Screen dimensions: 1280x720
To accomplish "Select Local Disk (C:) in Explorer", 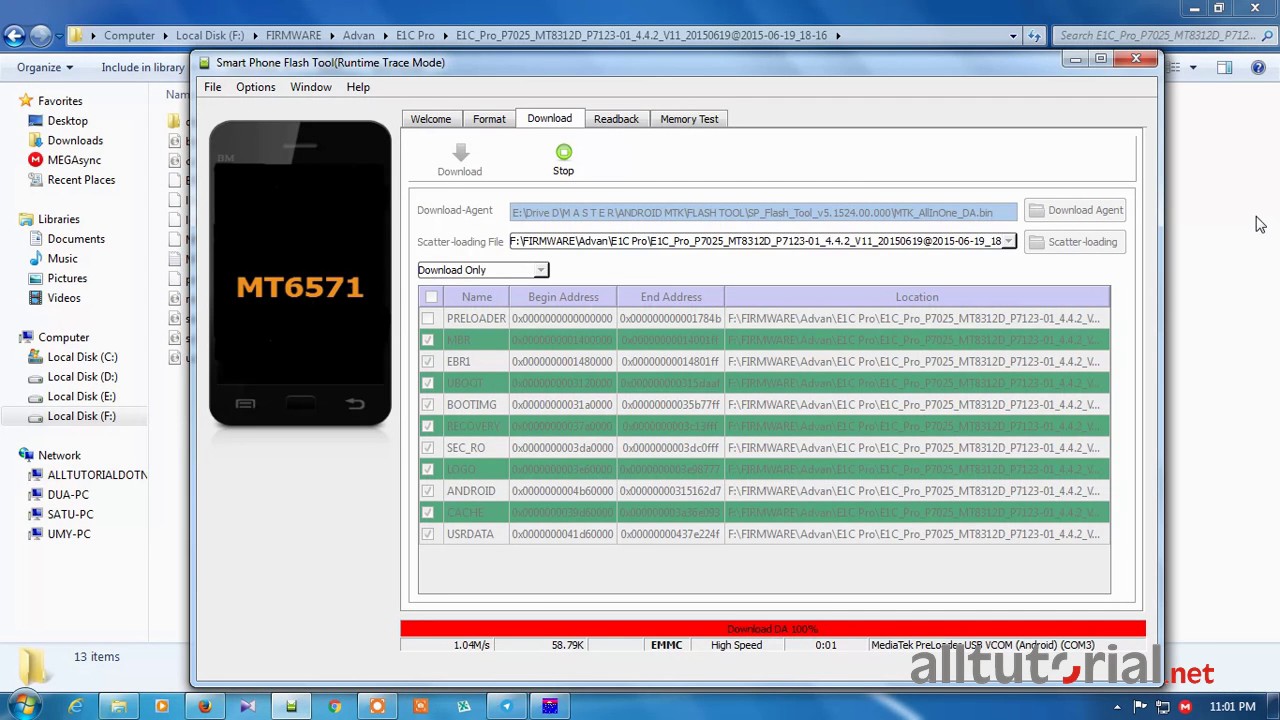I will 82,357.
